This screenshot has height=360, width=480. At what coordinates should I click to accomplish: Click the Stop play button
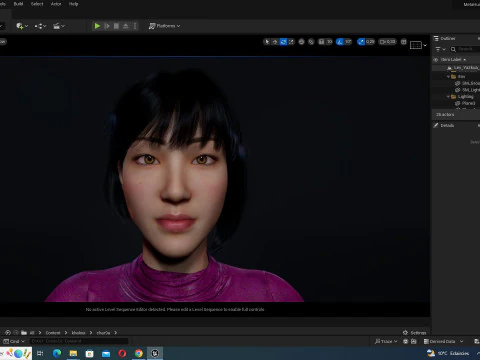tap(116, 26)
